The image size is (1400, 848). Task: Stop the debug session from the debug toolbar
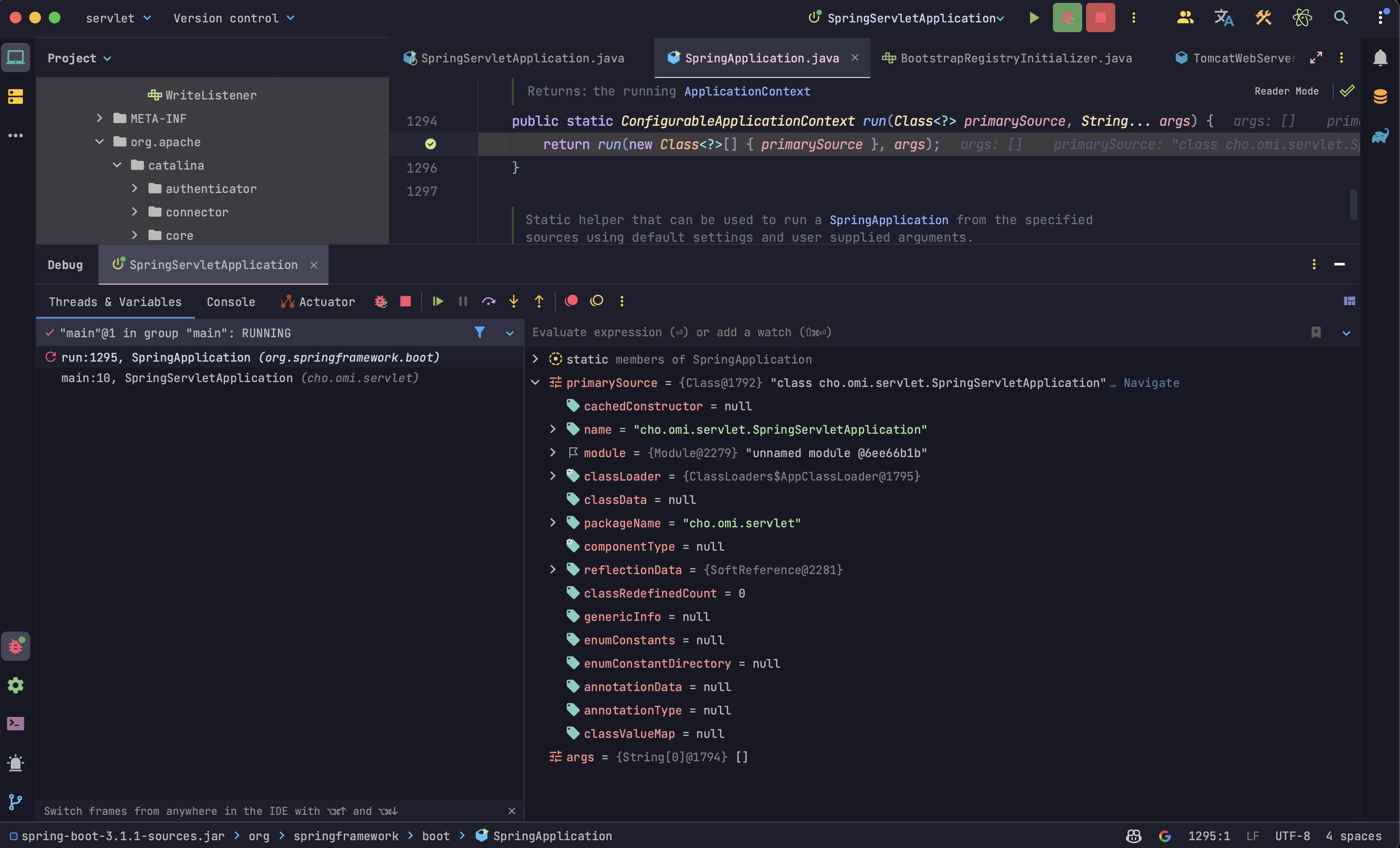(x=405, y=301)
